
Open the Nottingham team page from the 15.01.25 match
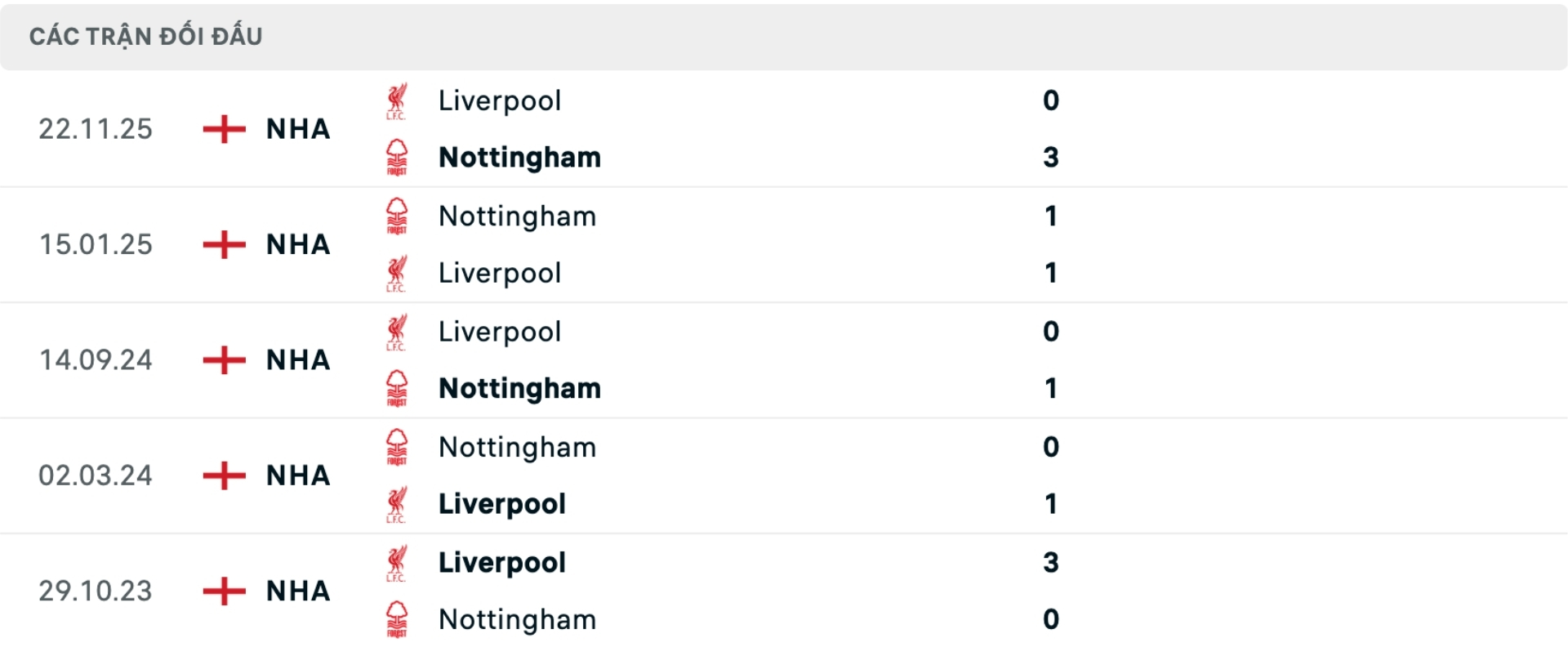click(518, 216)
